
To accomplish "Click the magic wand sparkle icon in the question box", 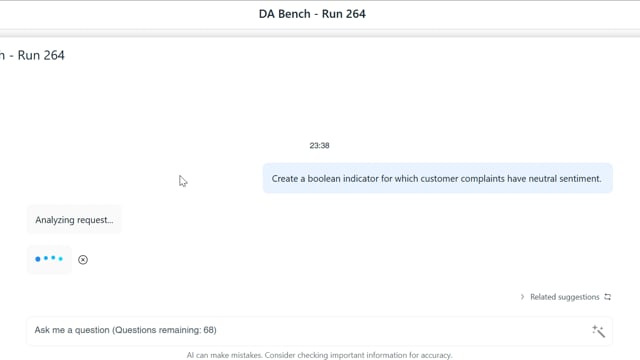I will coord(598,331).
